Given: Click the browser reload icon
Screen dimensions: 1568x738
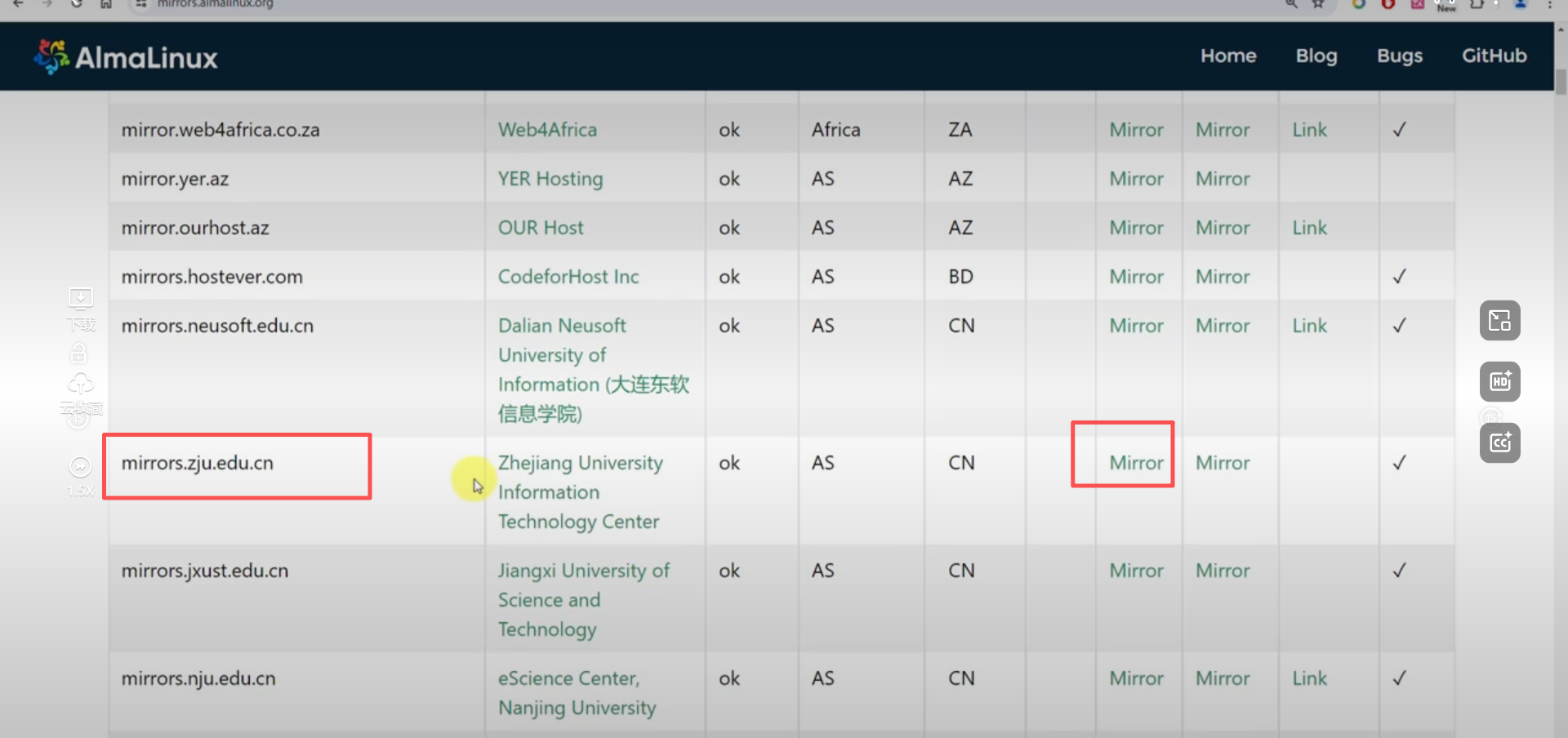Looking at the screenshot, I should (76, 4).
